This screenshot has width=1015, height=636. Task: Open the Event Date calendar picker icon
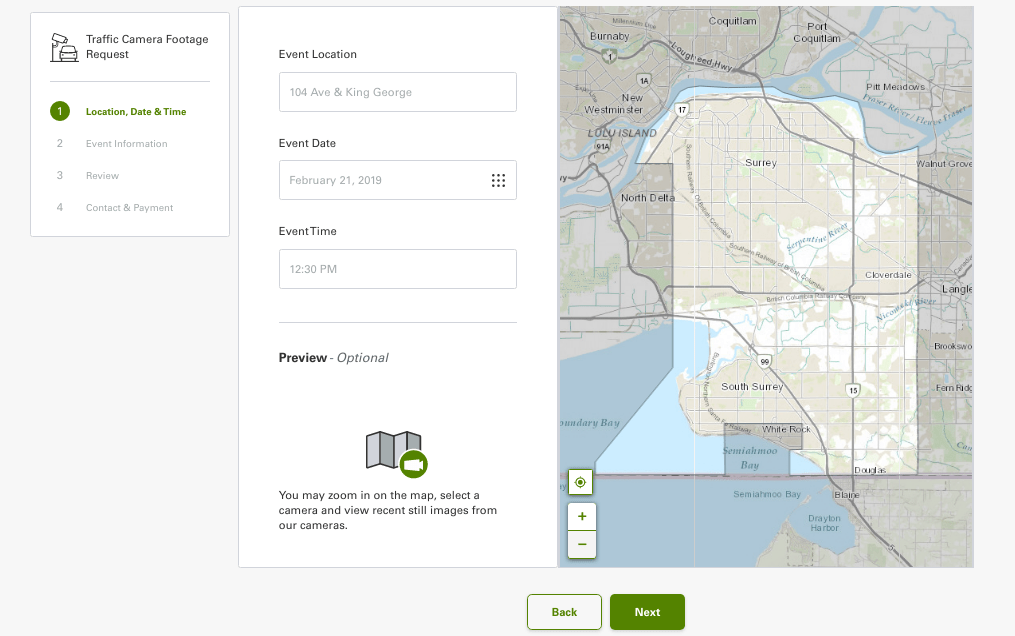(x=498, y=181)
